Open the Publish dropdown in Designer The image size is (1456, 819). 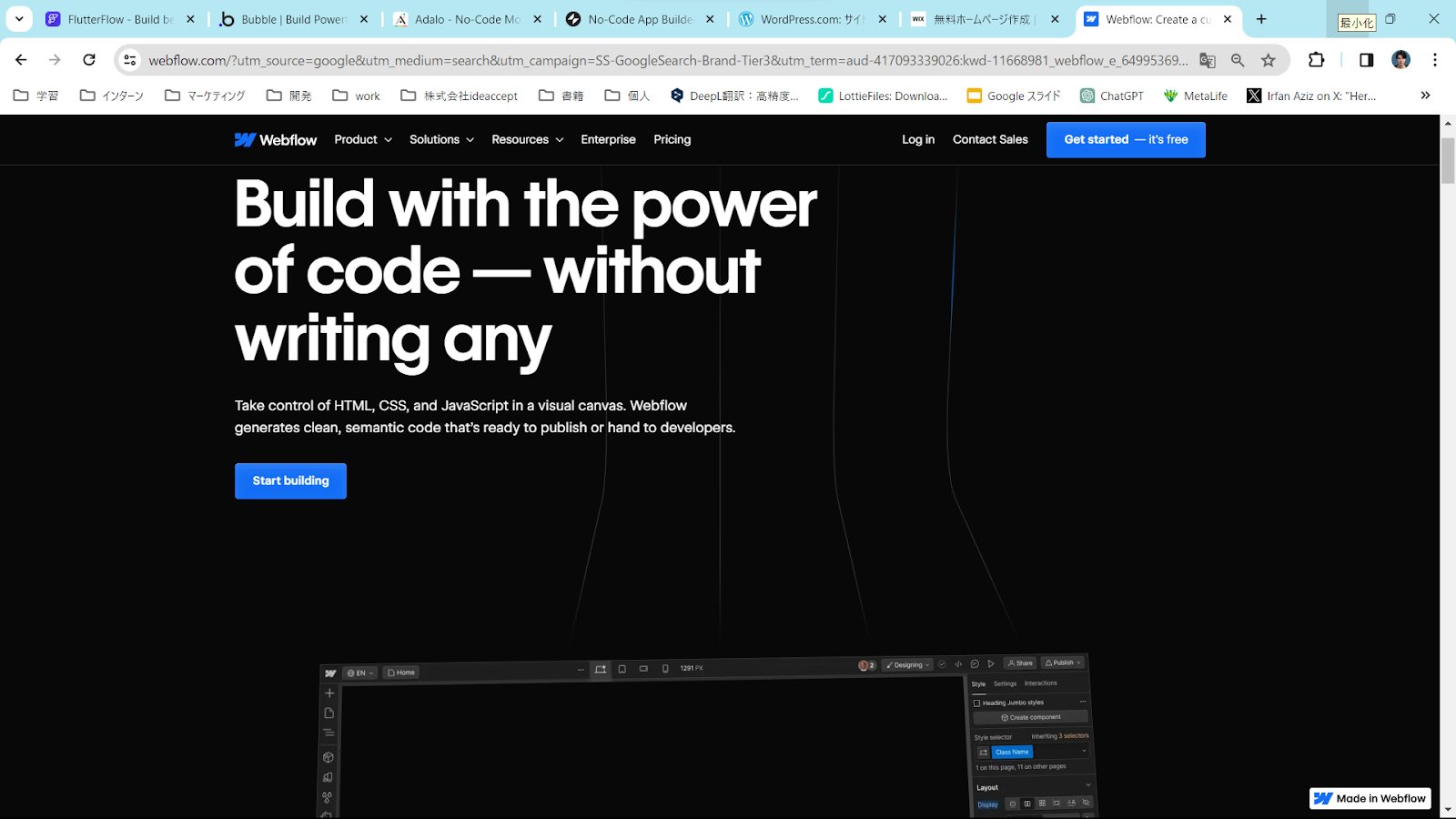point(1064,662)
